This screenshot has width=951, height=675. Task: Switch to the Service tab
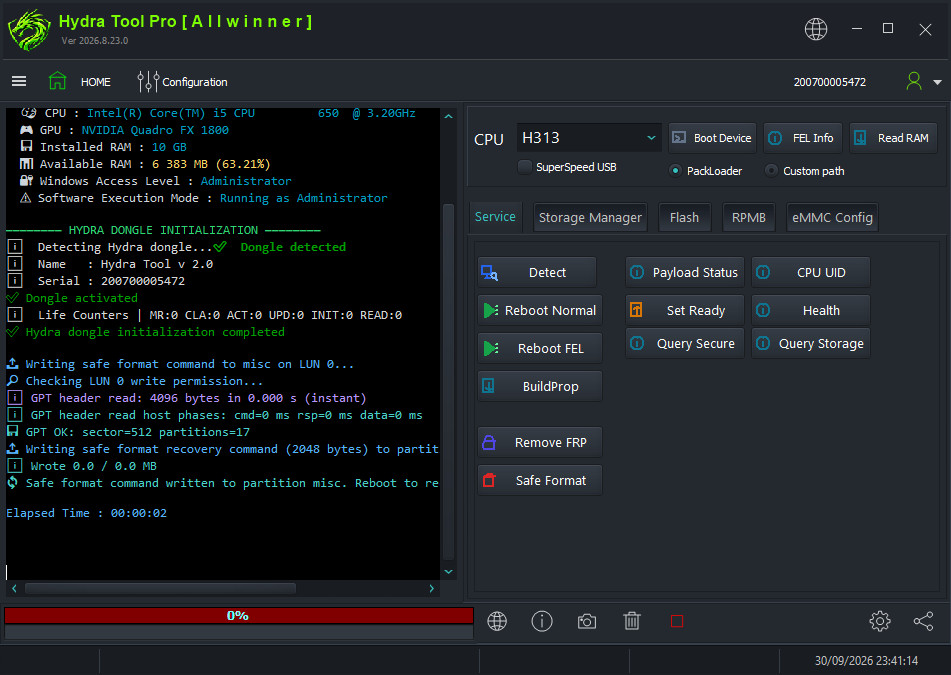click(x=495, y=217)
